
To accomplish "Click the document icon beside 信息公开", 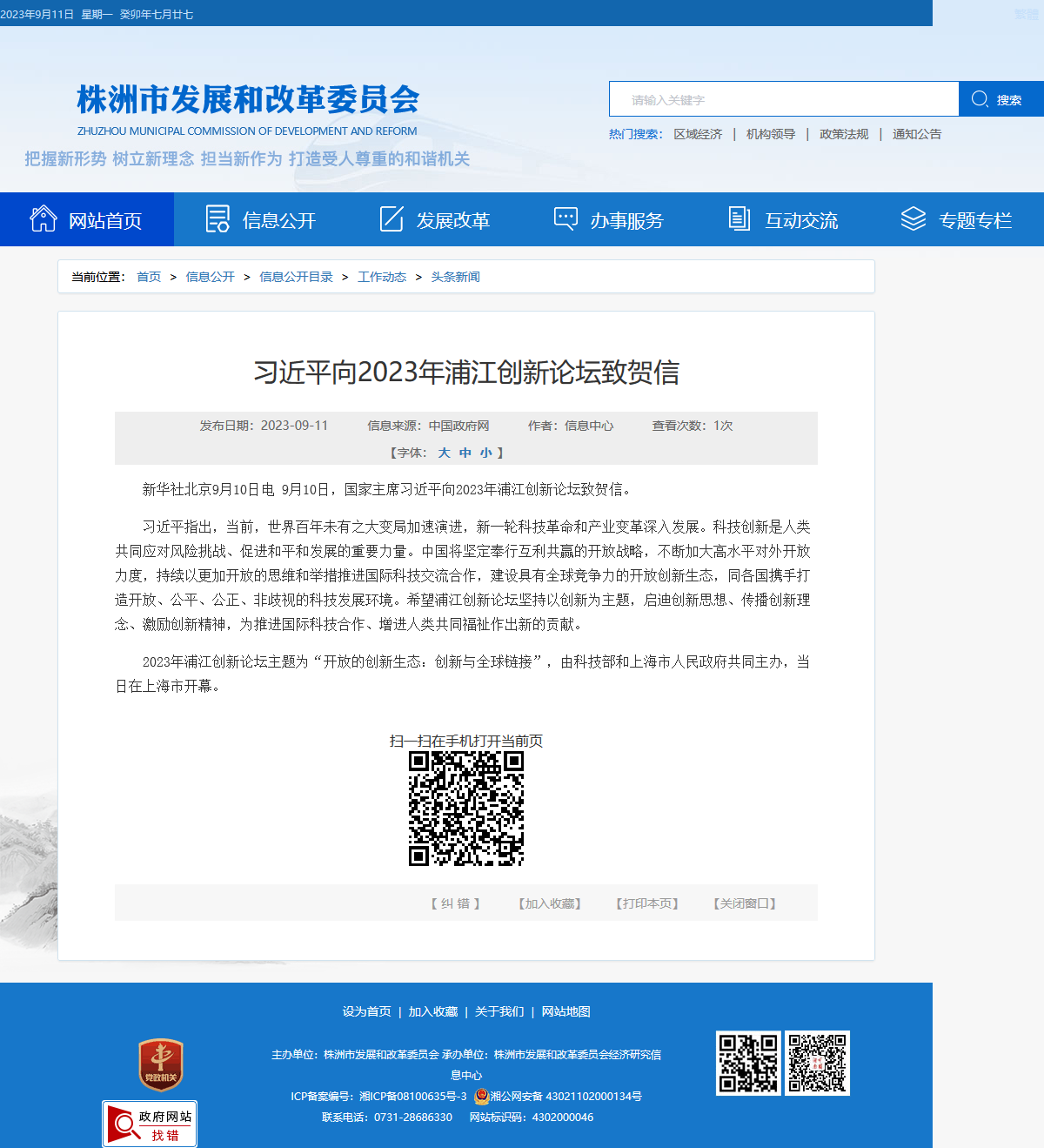I will tap(217, 218).
